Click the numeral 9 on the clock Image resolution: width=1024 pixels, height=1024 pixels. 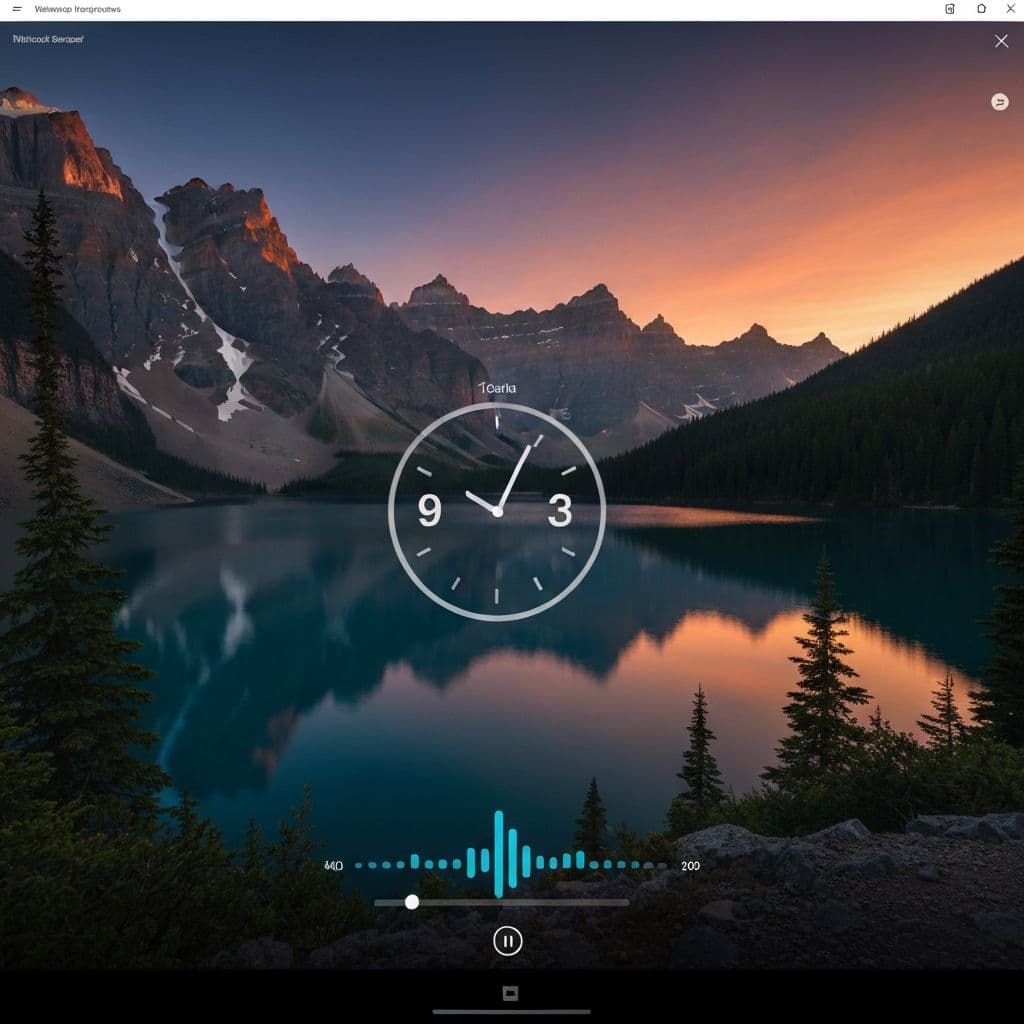point(429,511)
